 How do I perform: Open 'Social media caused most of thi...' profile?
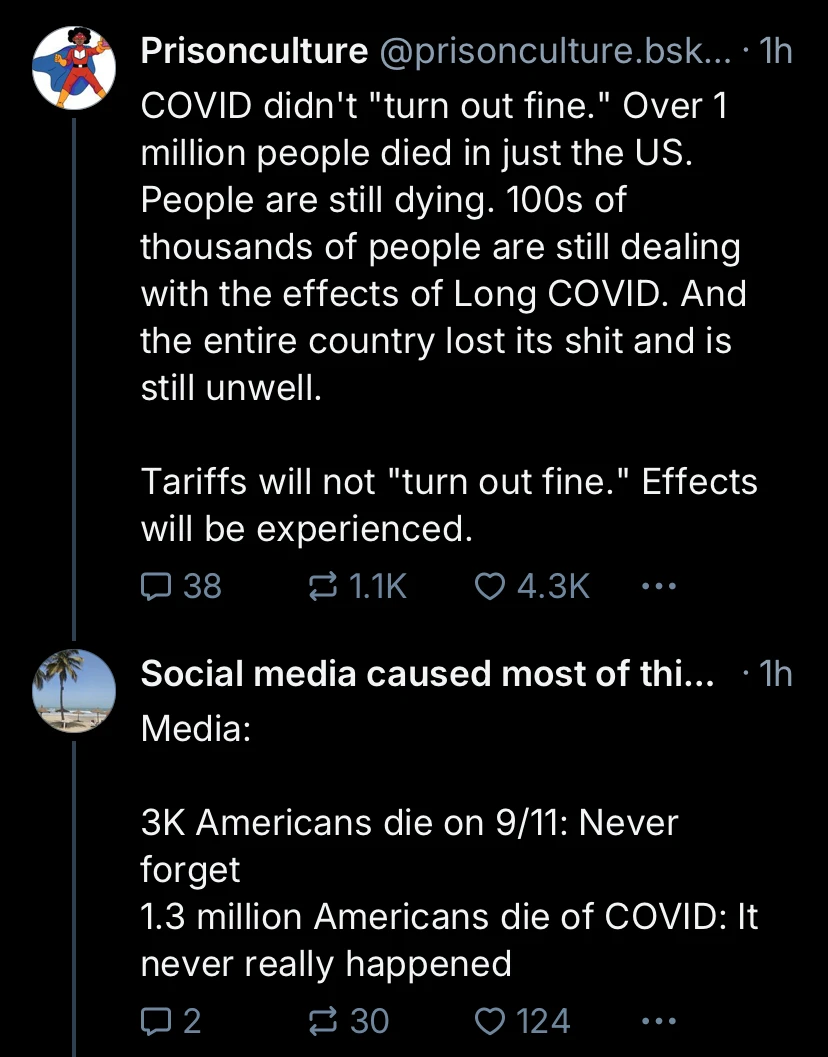[427, 674]
